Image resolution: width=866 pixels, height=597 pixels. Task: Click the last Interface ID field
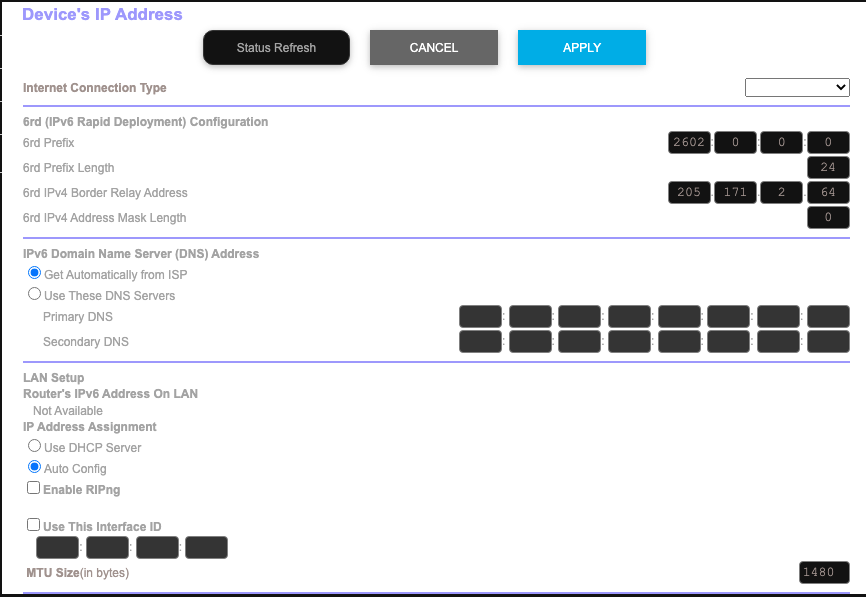point(206,547)
